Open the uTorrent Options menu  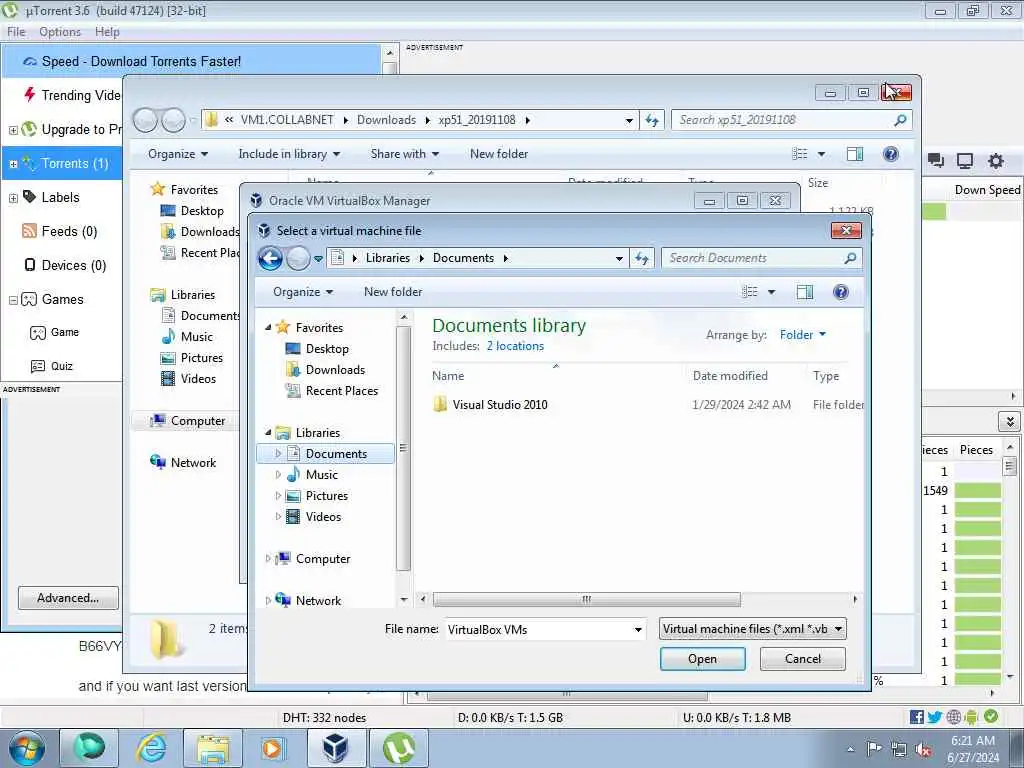[x=59, y=32]
